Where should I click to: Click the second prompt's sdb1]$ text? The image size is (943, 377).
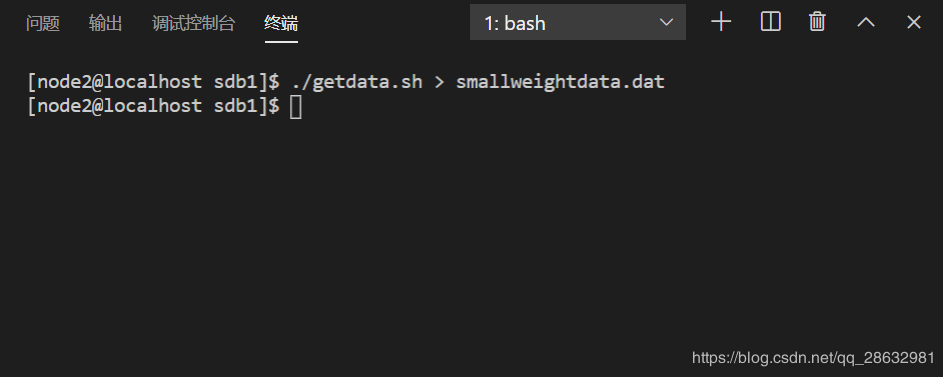247,106
